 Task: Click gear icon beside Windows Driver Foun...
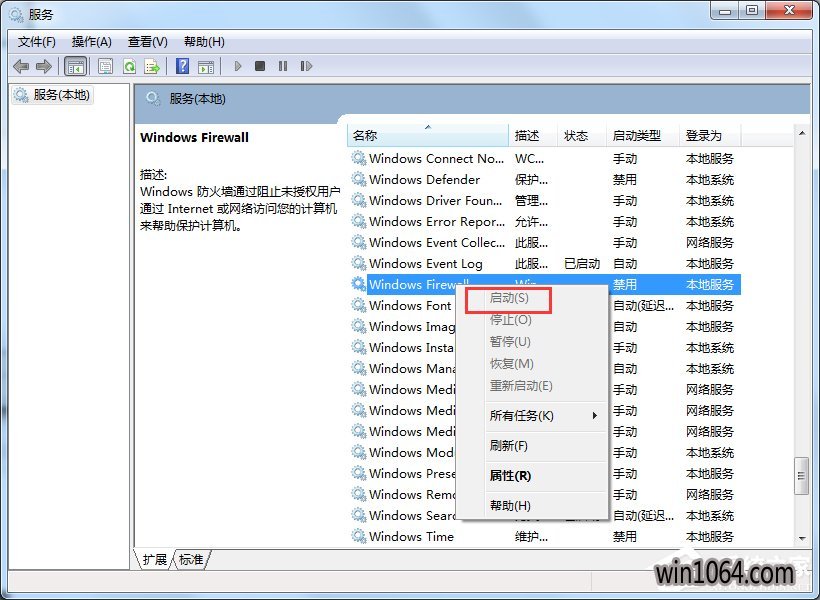(359, 200)
